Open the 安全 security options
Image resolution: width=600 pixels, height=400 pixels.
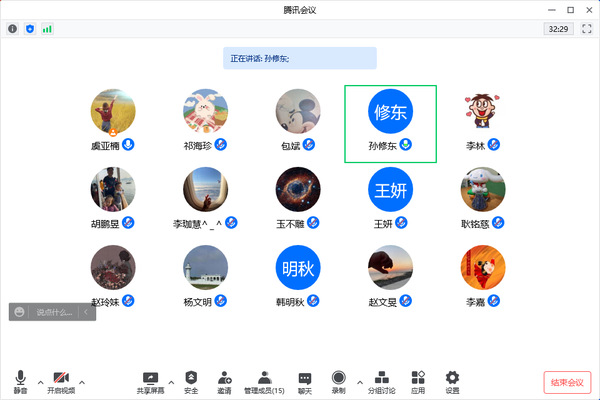point(191,381)
